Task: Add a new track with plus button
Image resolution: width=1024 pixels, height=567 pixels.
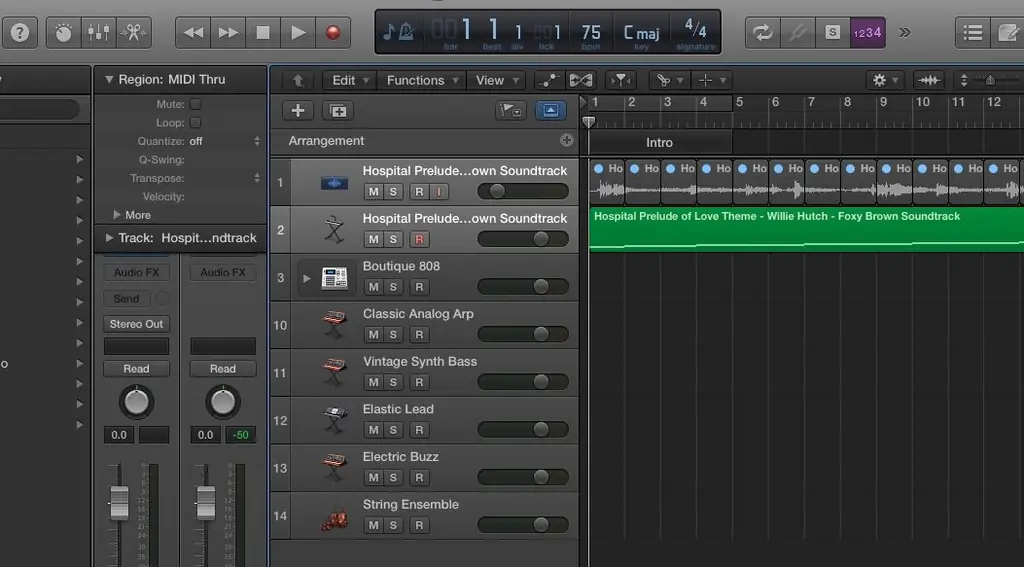Action: 298,110
